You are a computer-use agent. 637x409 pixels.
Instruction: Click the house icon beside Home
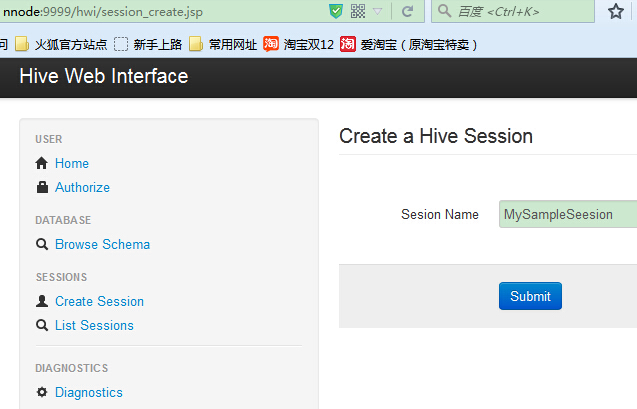(41, 163)
